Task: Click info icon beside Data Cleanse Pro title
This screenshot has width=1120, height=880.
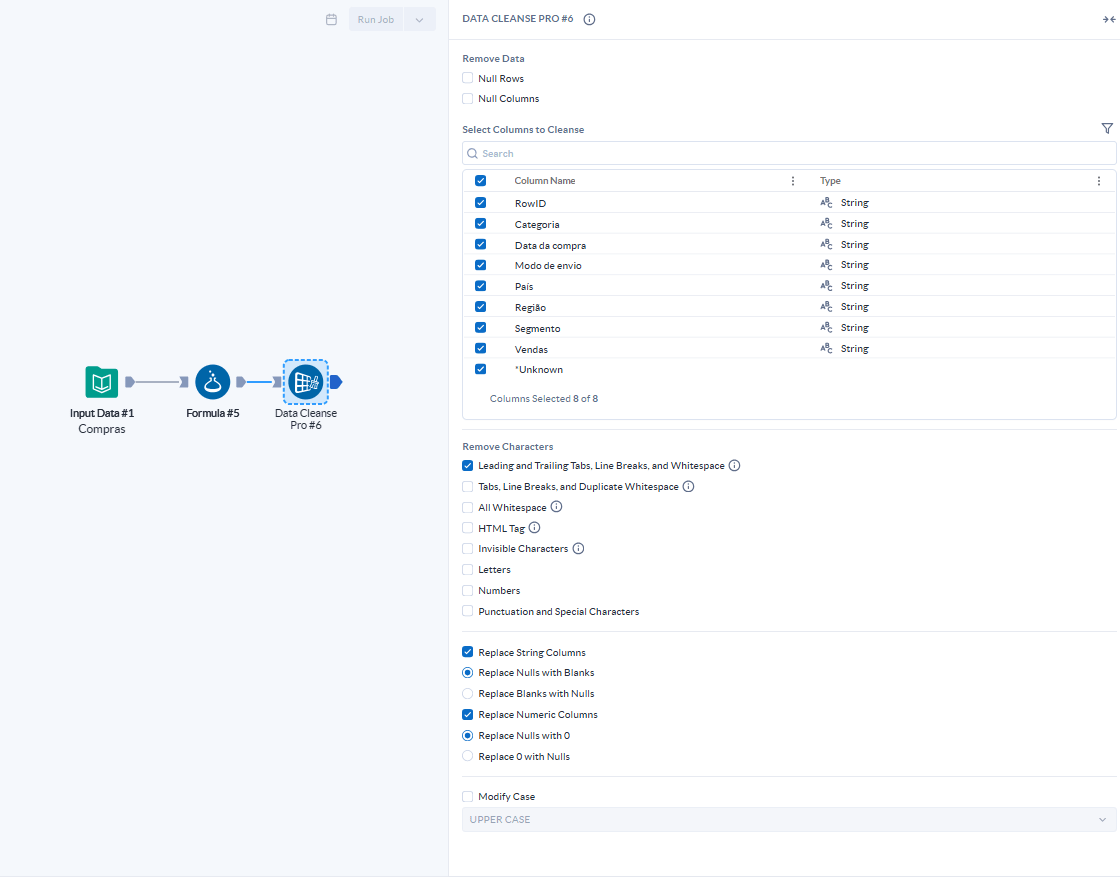Action: pyautogui.click(x=589, y=19)
